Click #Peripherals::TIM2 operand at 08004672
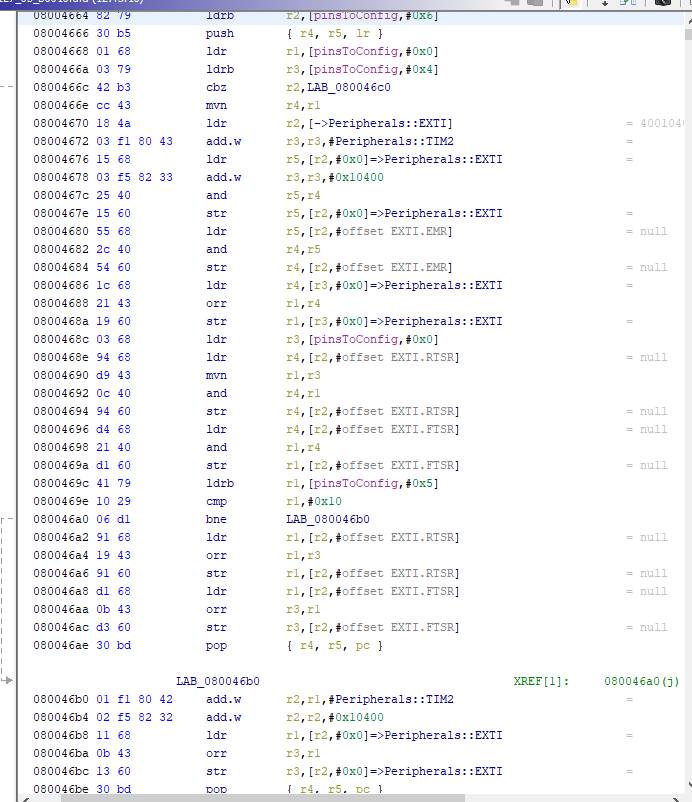 [391, 141]
